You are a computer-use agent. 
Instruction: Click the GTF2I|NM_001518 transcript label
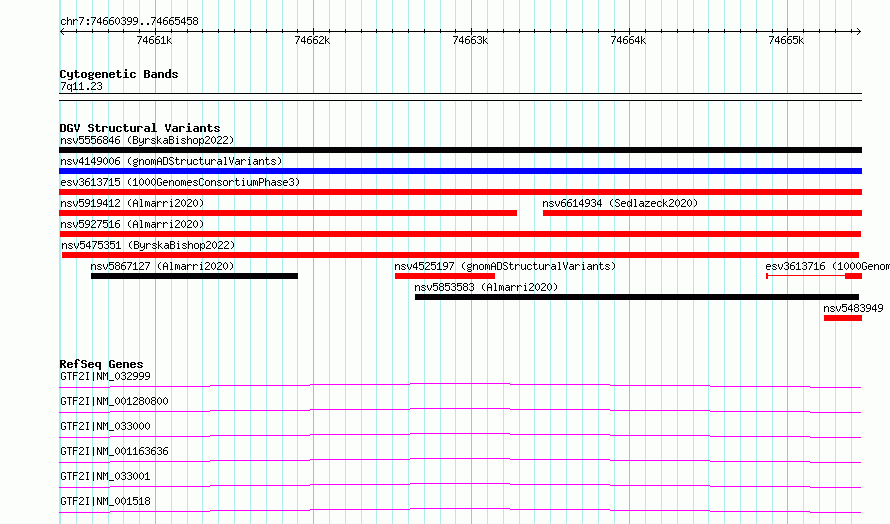[x=105, y=501]
